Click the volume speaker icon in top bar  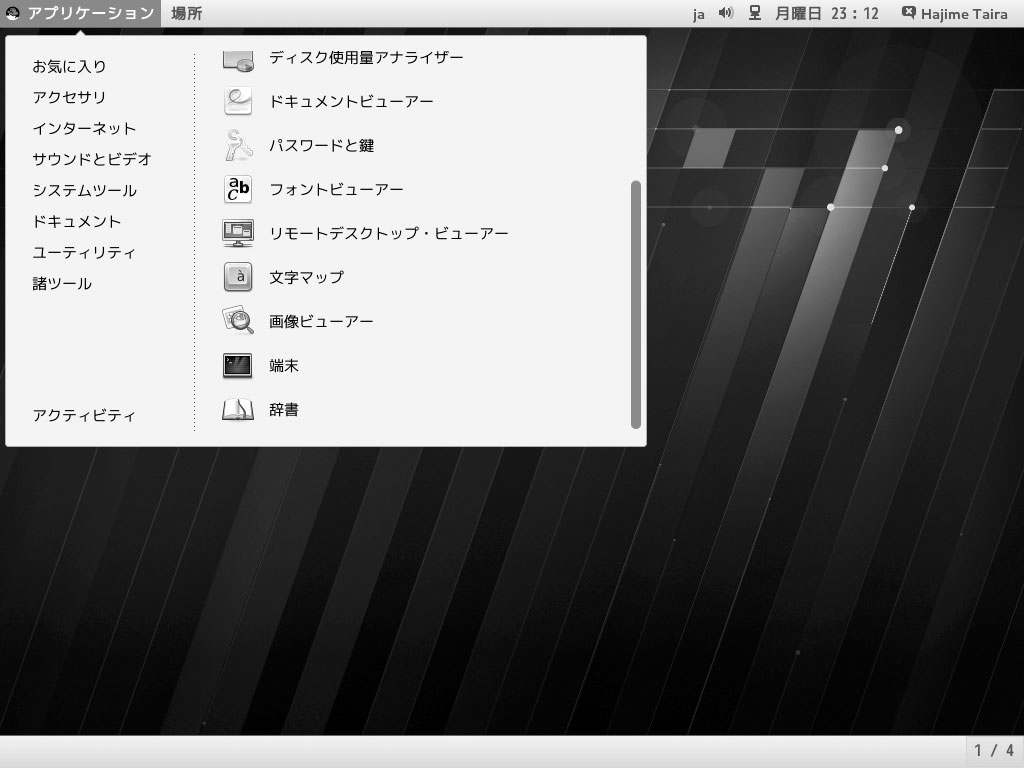click(726, 13)
